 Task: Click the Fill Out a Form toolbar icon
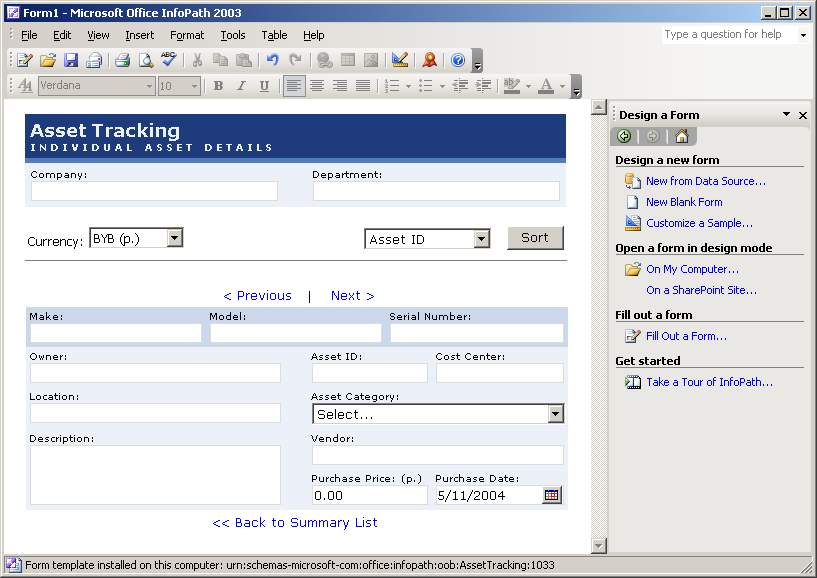(24, 60)
